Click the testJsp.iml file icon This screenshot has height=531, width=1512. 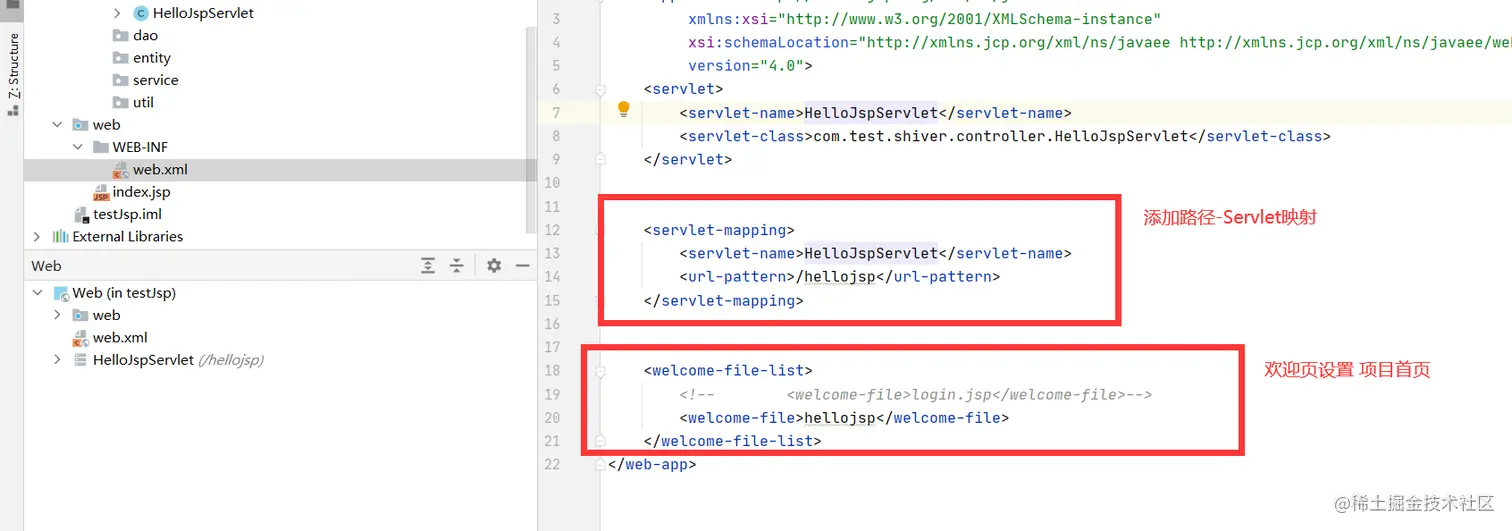[x=81, y=214]
